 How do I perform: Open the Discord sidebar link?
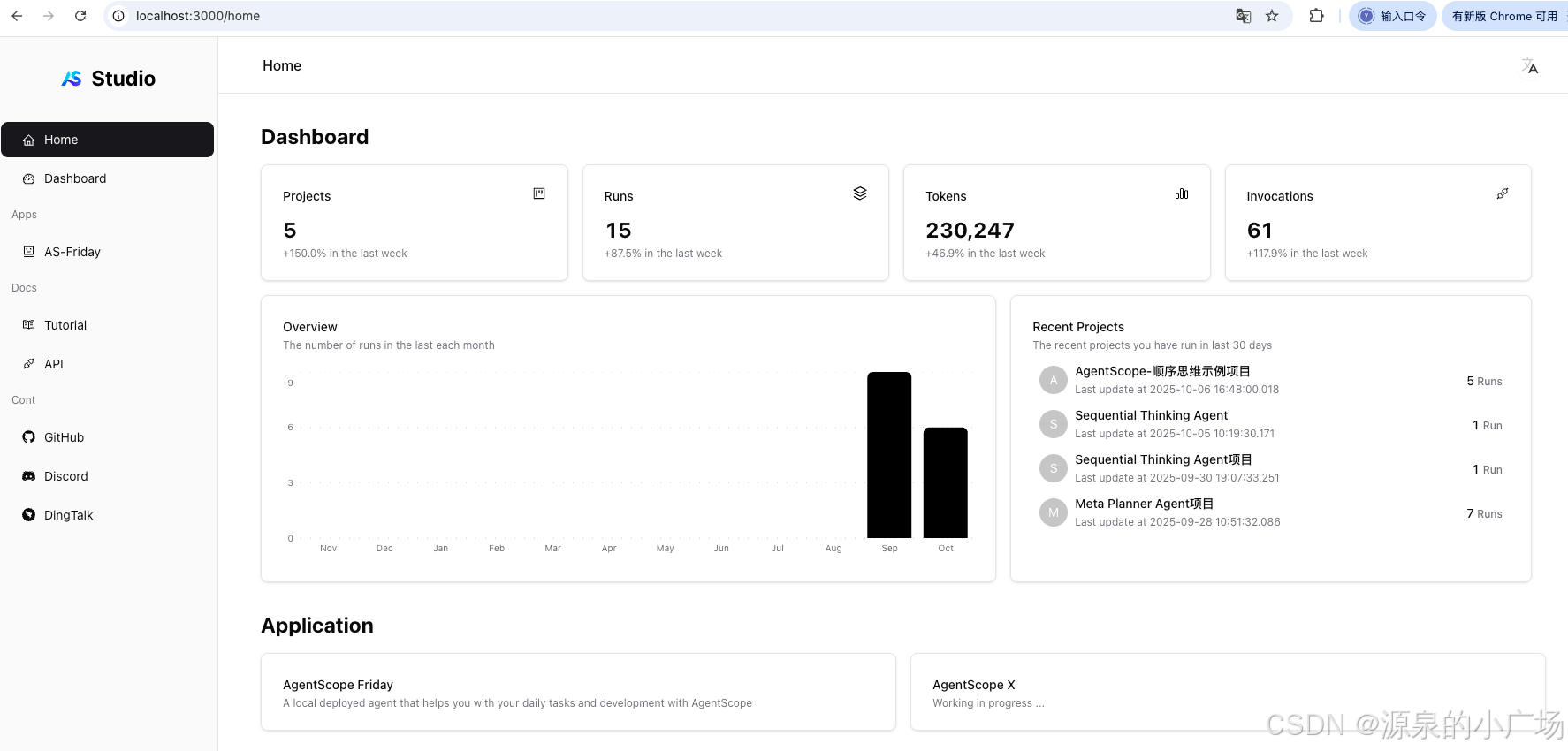(x=107, y=476)
